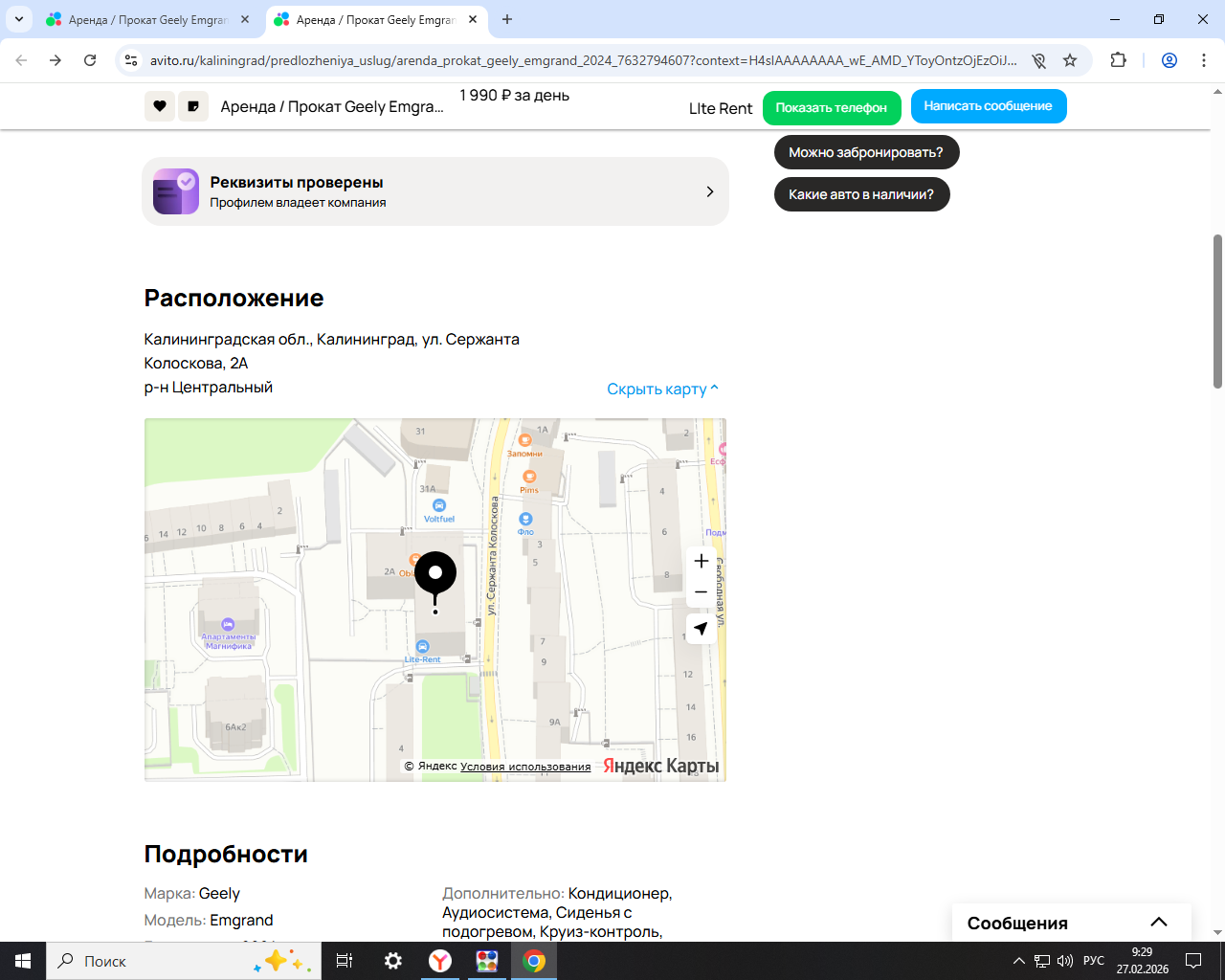Click the price '1 990 ₽ за день'
The image size is (1225, 980).
[x=514, y=96]
